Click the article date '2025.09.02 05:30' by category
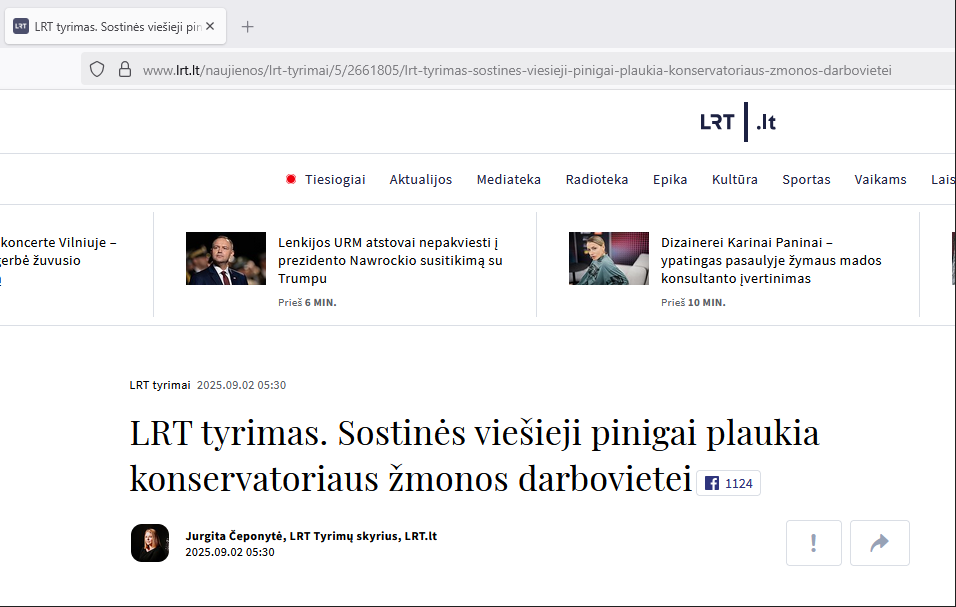The height and width of the screenshot is (607, 956). [x=241, y=385]
